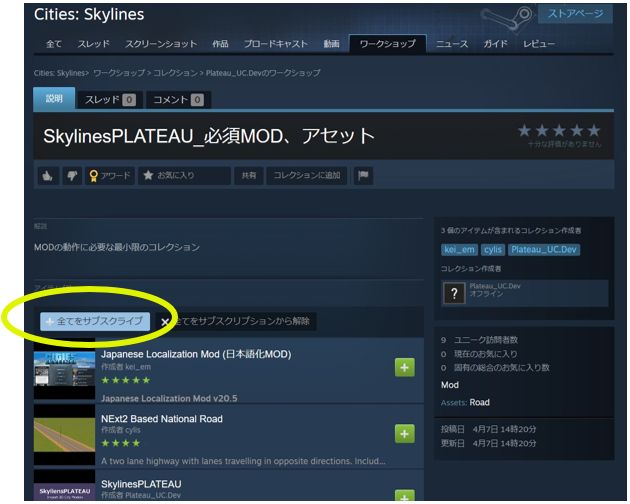Click the thumbs up rating icon
Viewport: 630px width, 504px height.
coord(48,176)
